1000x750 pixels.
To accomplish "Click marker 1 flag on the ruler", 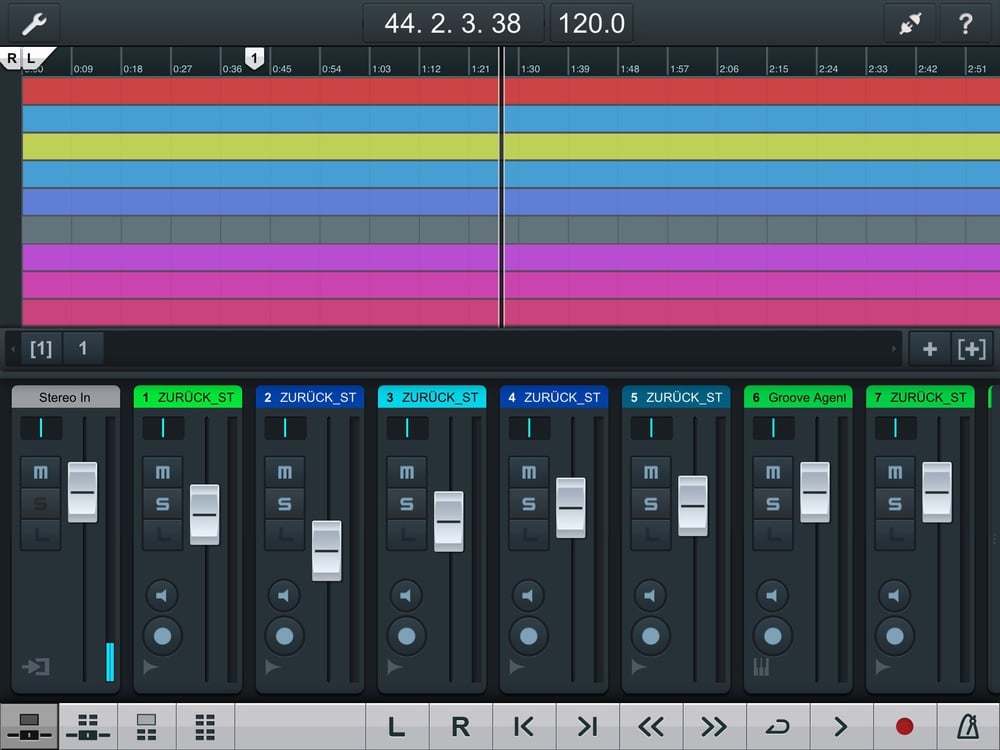I will [x=254, y=59].
